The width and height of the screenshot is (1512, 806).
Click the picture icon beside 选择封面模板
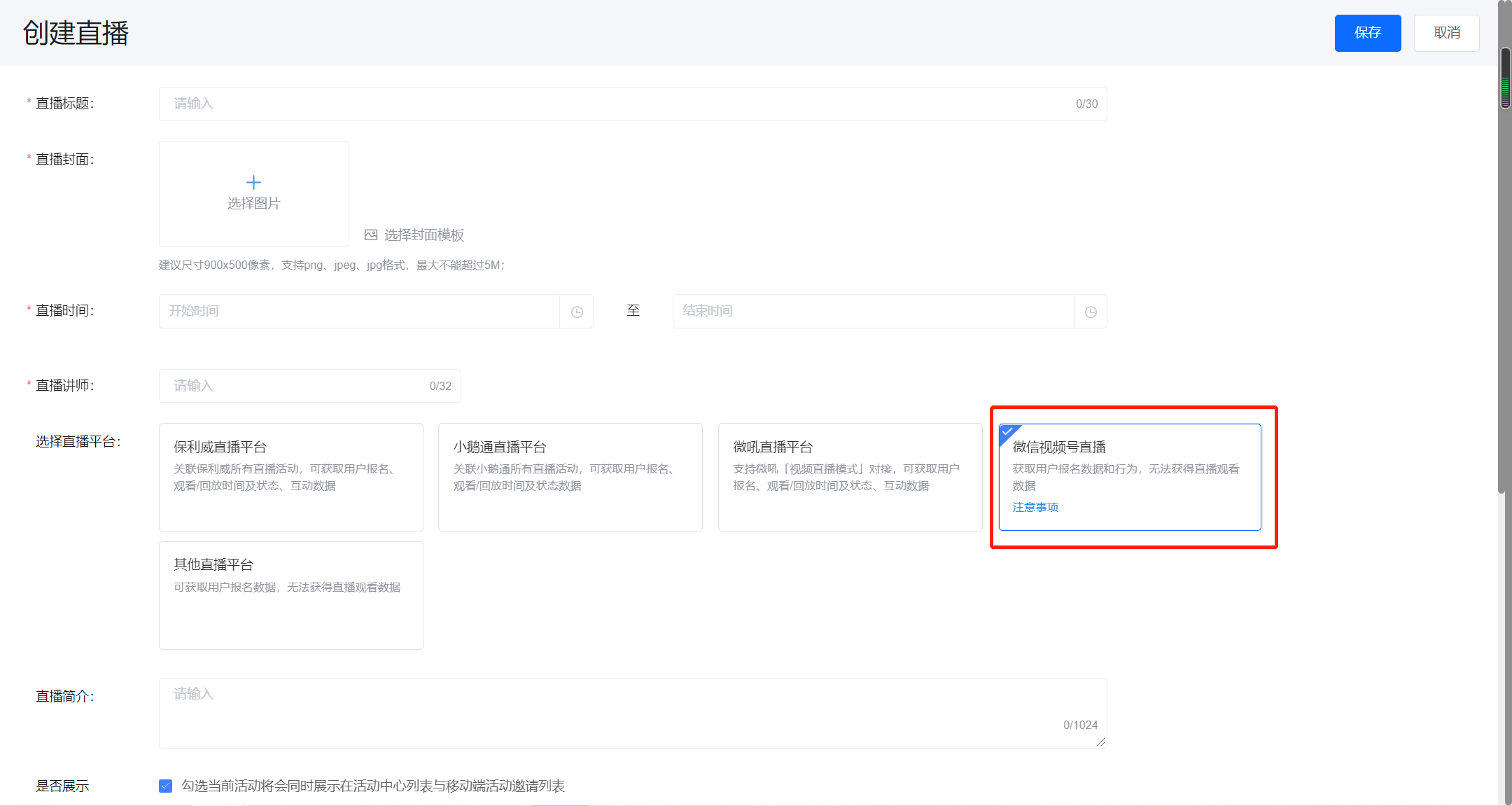371,235
